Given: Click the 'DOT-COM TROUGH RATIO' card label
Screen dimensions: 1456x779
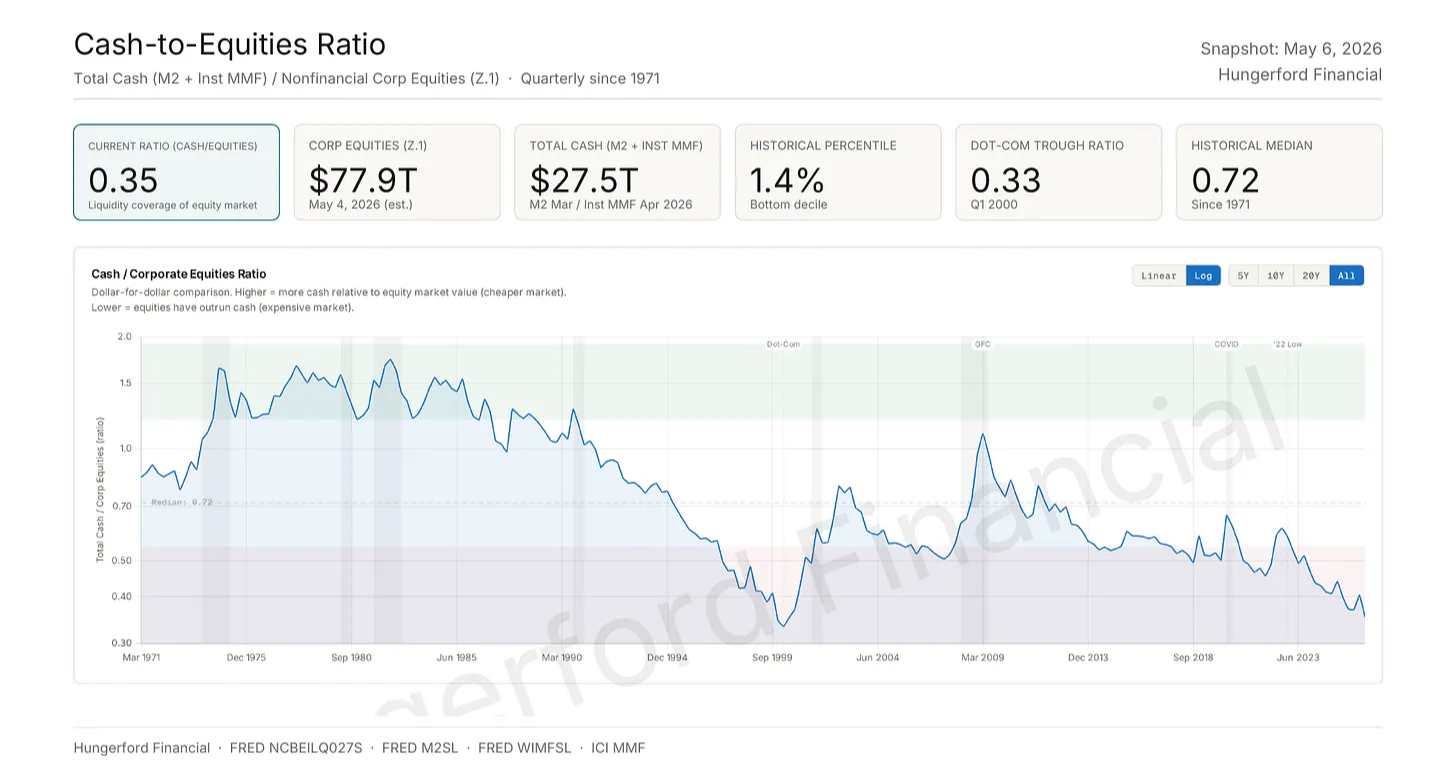Looking at the screenshot, I should [x=1047, y=146].
